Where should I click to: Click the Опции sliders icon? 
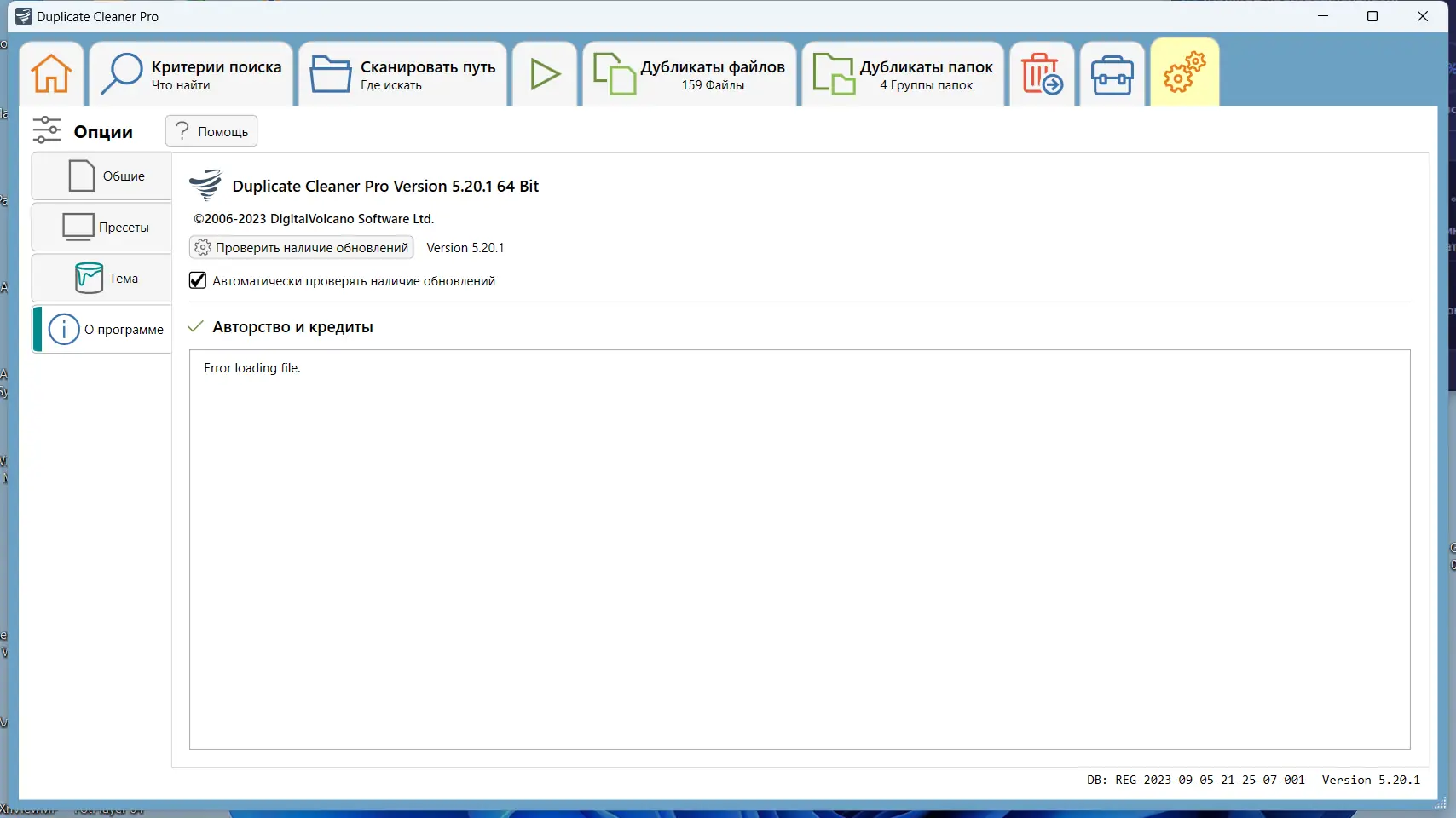point(47,130)
